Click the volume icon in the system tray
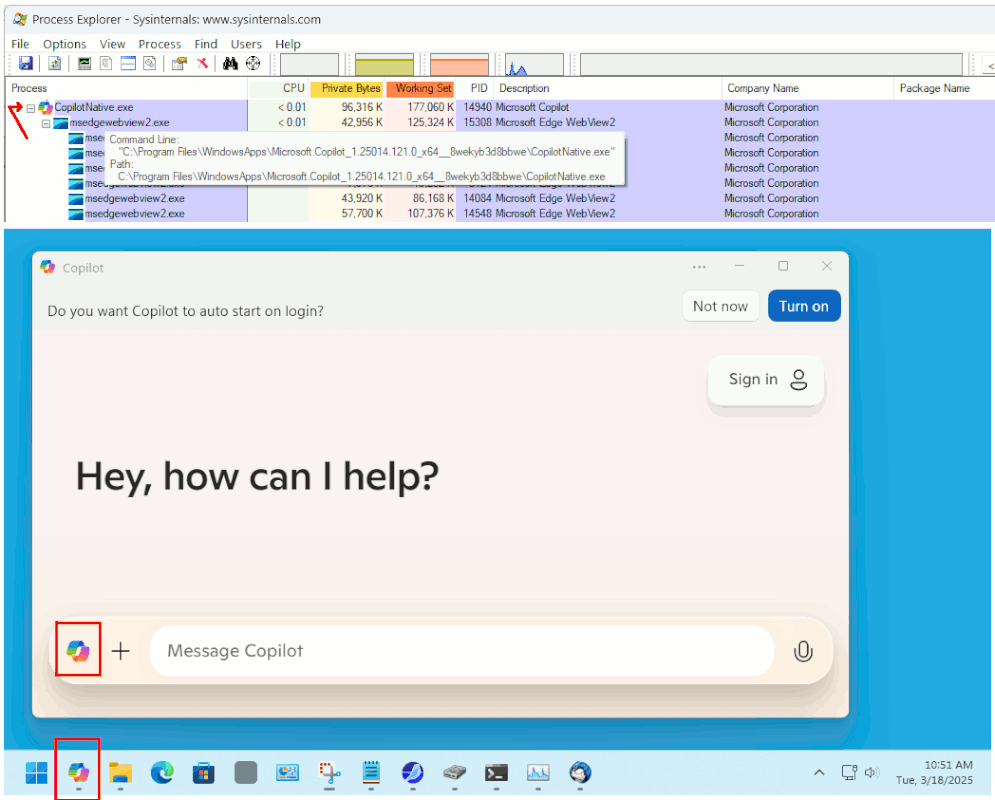Image resolution: width=995 pixels, height=800 pixels. 871,772
